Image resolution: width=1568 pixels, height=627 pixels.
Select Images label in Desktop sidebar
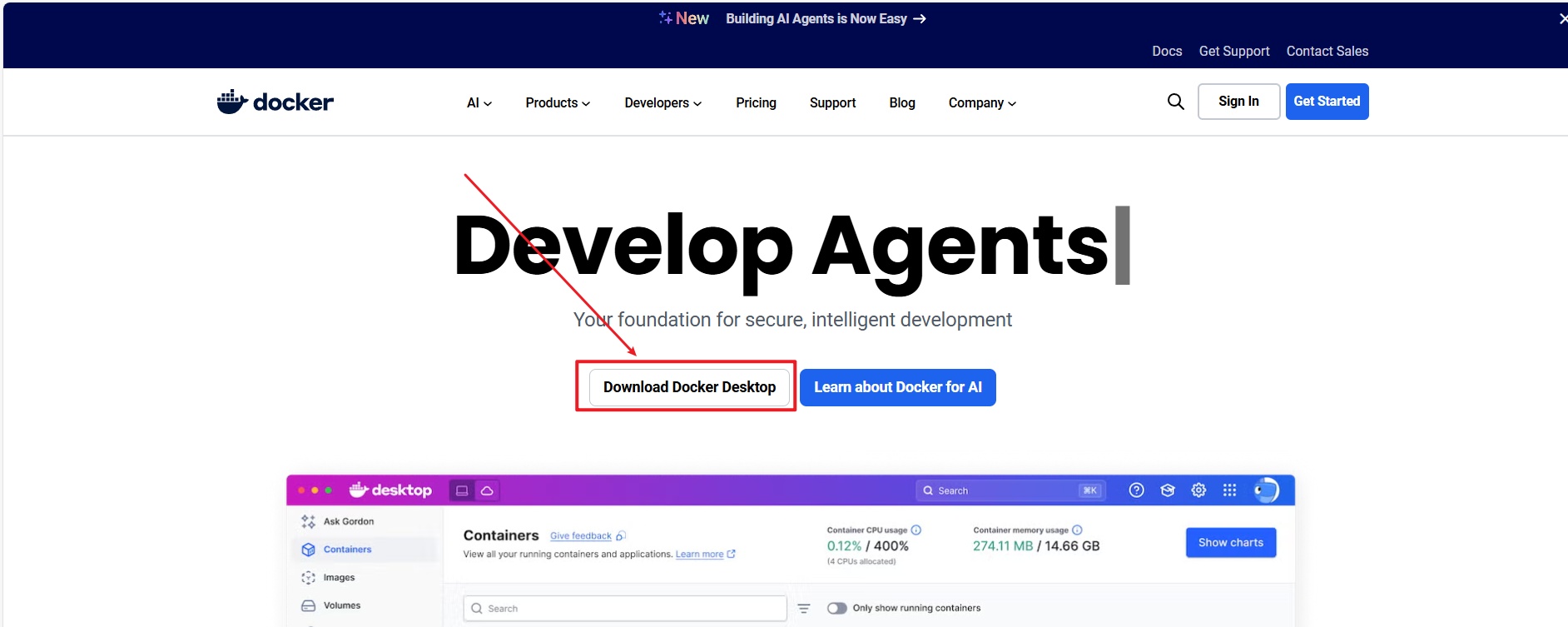339,578
